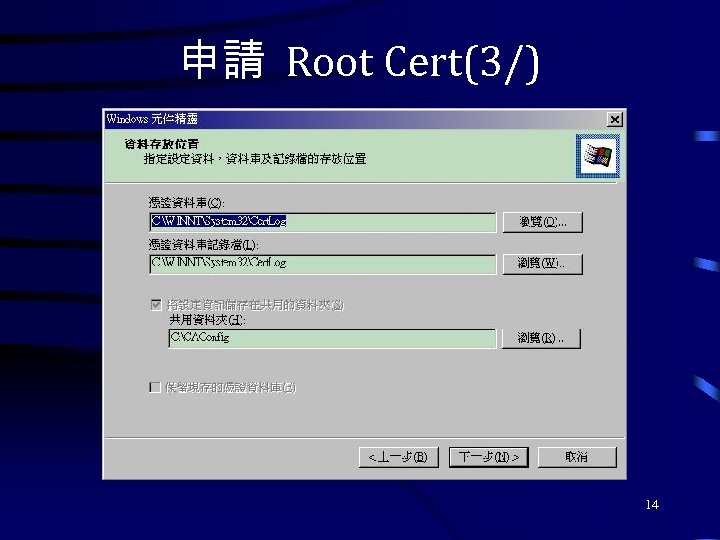Browse for database log location 瀏覽(W)
The height and width of the screenshot is (540, 720).
542,264
